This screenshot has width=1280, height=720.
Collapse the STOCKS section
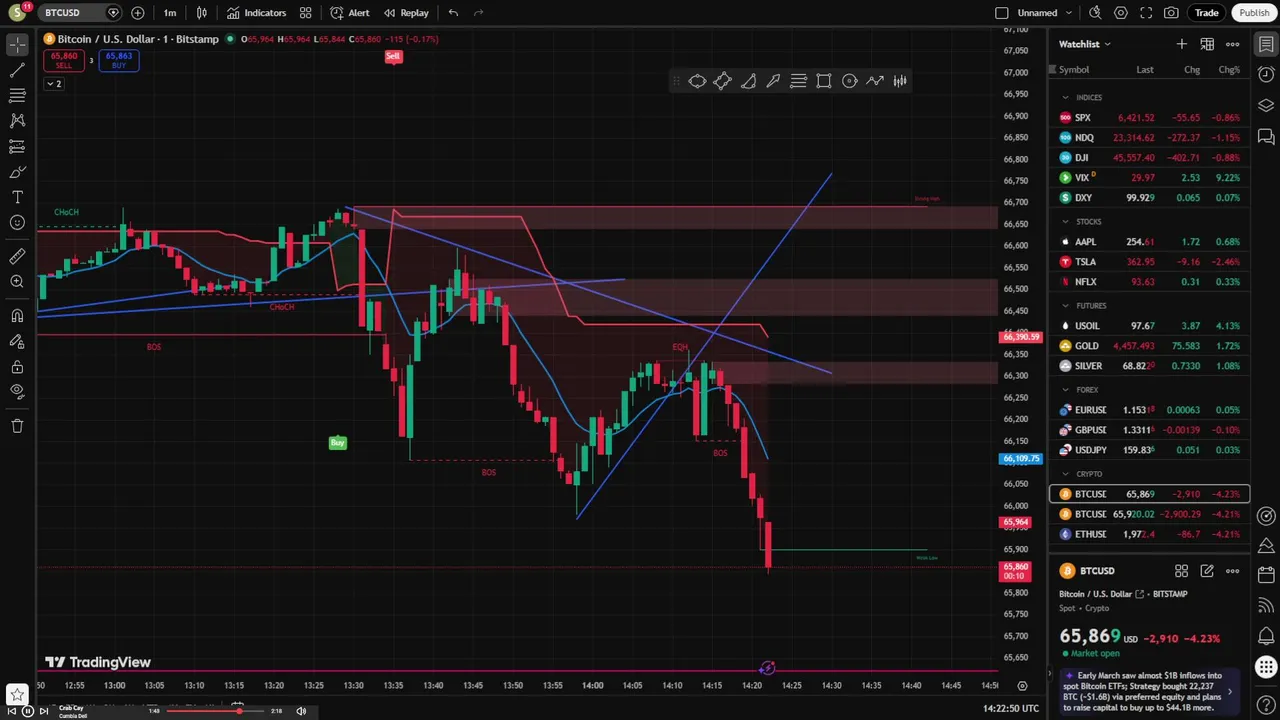pyautogui.click(x=1065, y=221)
